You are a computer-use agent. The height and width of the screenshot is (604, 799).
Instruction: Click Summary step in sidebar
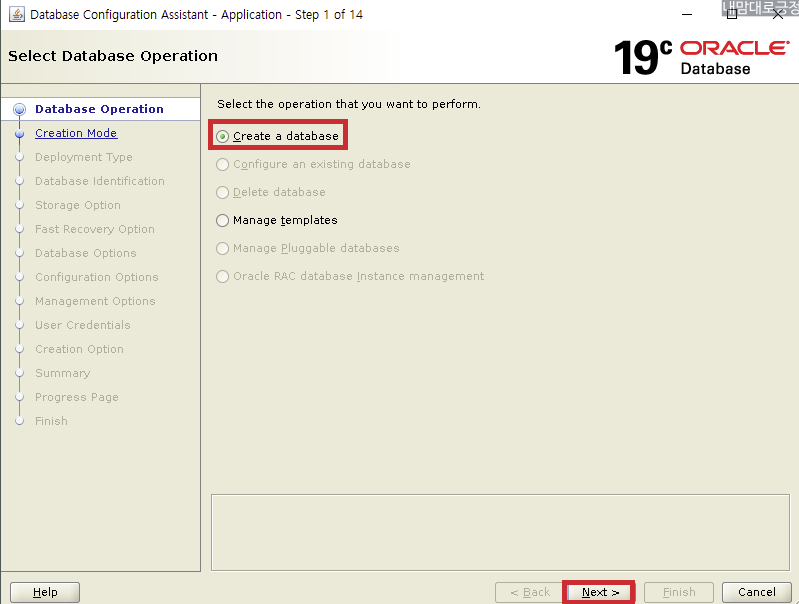(x=63, y=373)
